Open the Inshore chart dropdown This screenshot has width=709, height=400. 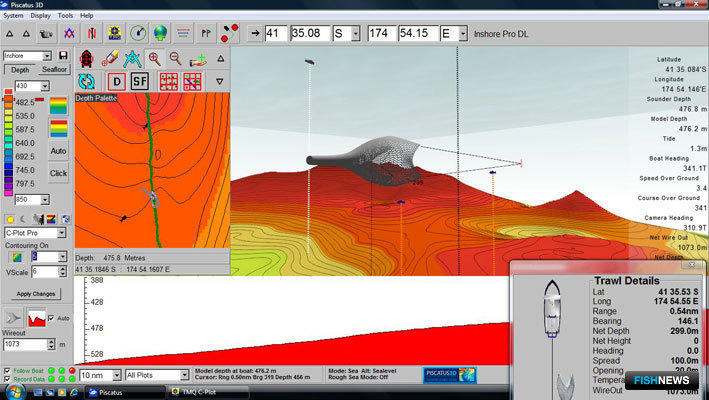pyautogui.click(x=47, y=56)
